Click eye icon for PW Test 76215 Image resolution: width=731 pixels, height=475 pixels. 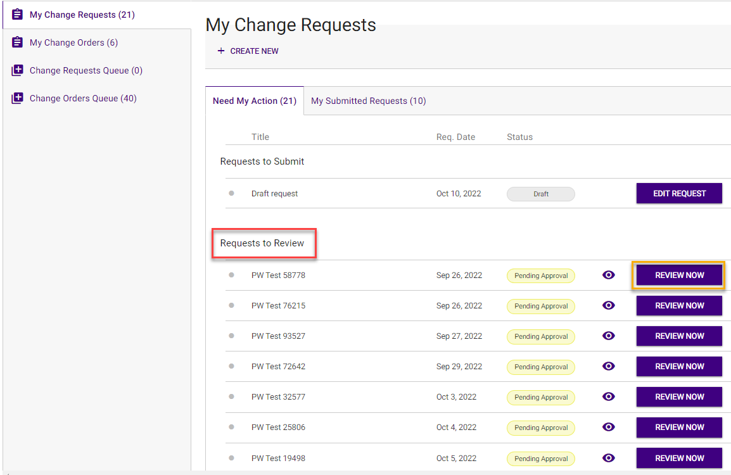coord(608,306)
